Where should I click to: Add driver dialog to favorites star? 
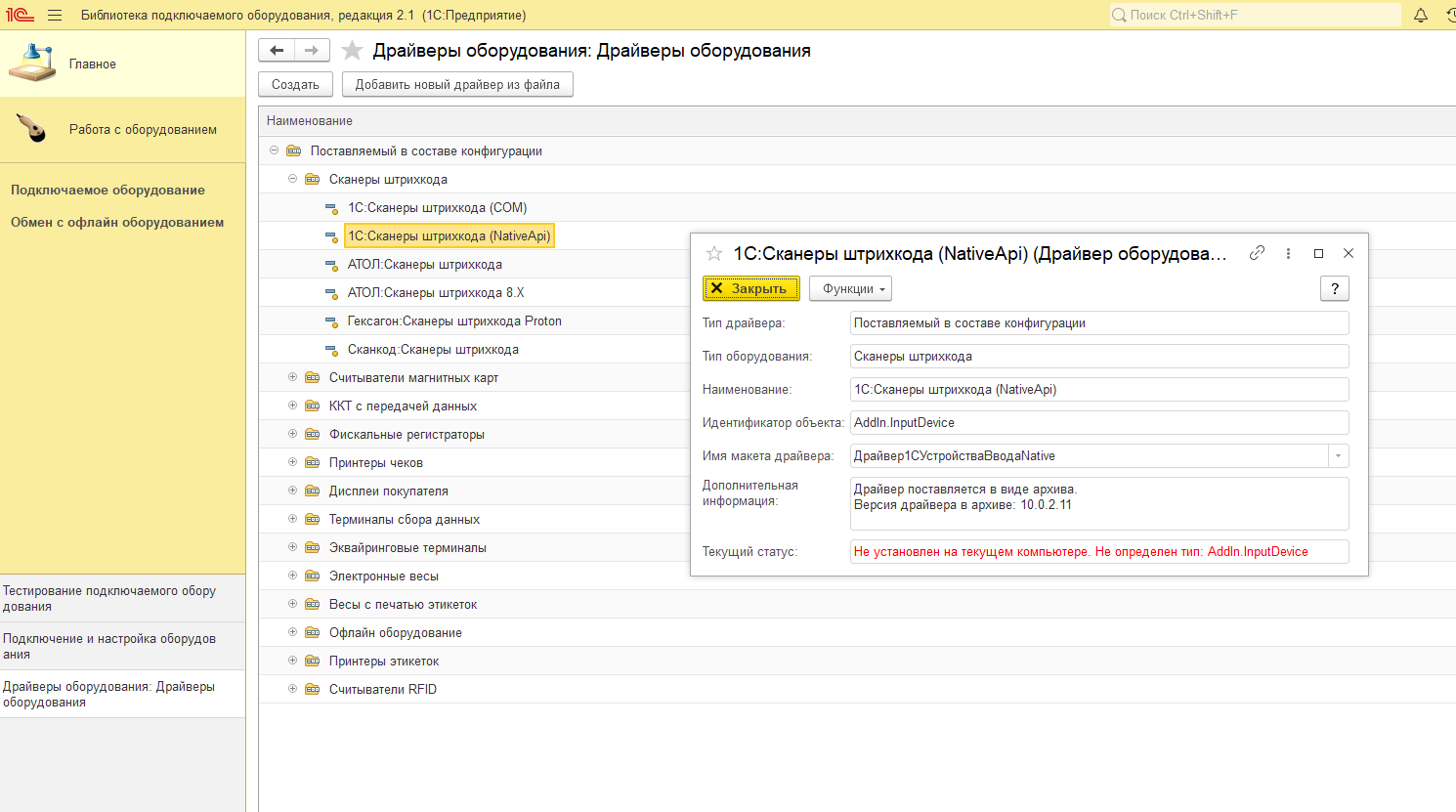click(x=714, y=253)
